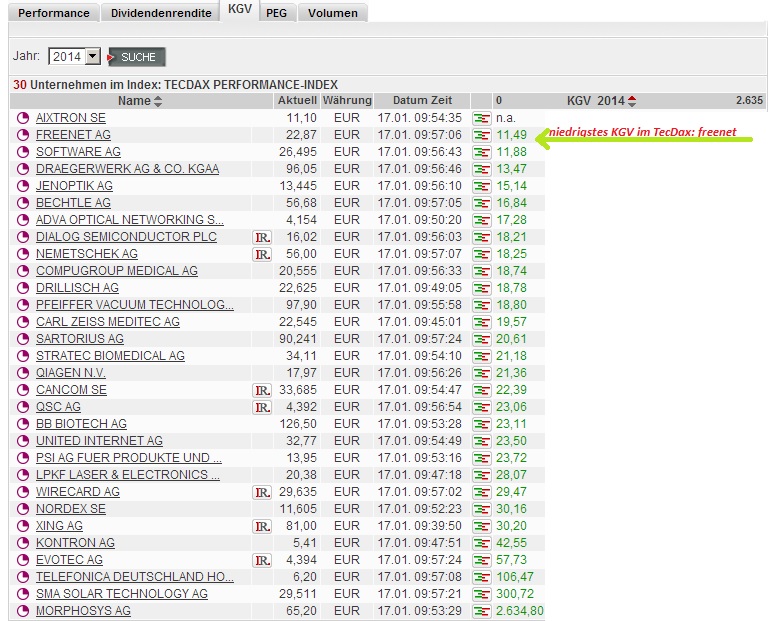Select the price 126,50 for BB BIOTECH
The width and height of the screenshot is (768, 621).
pos(298,424)
